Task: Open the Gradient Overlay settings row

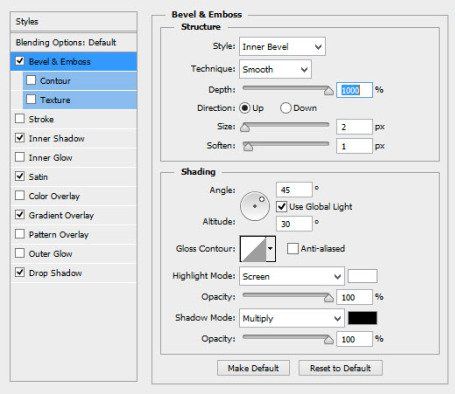Action: pos(74,215)
